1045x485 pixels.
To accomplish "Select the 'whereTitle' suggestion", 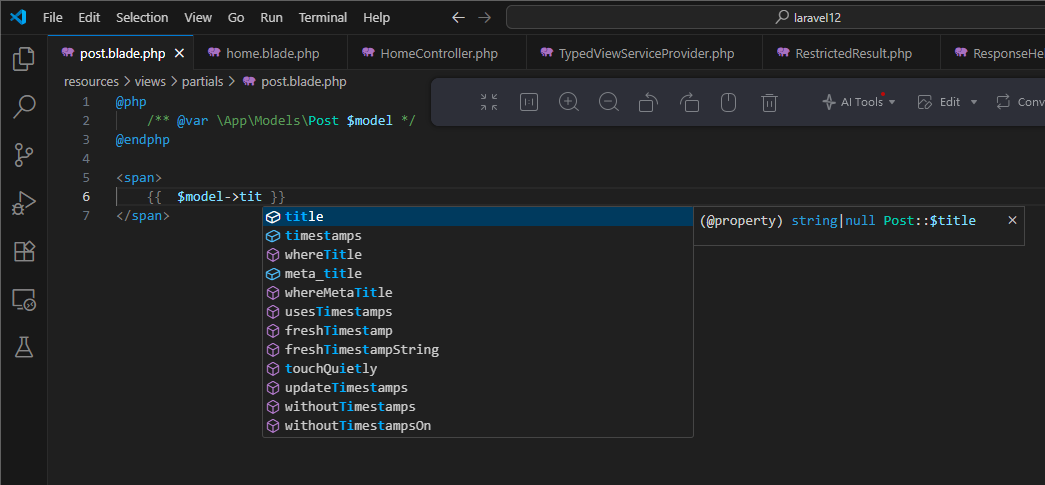I will tap(477, 255).
